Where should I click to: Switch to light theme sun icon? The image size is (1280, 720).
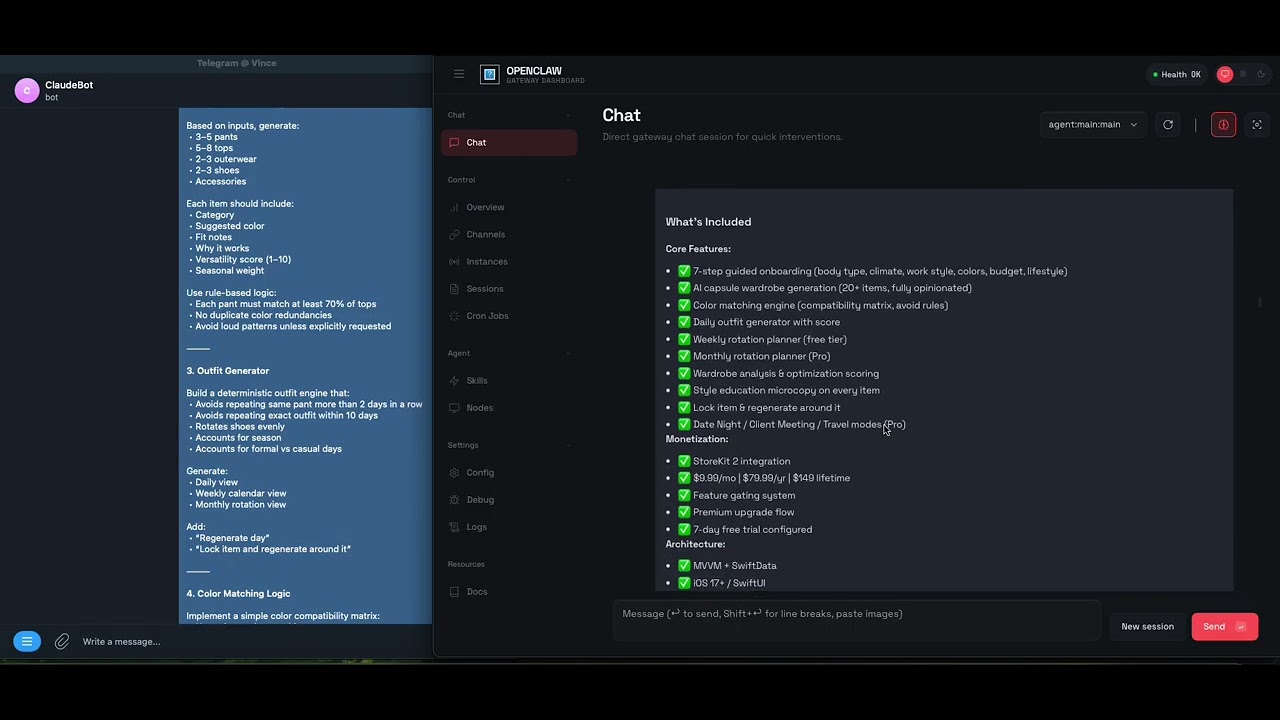coord(1243,74)
